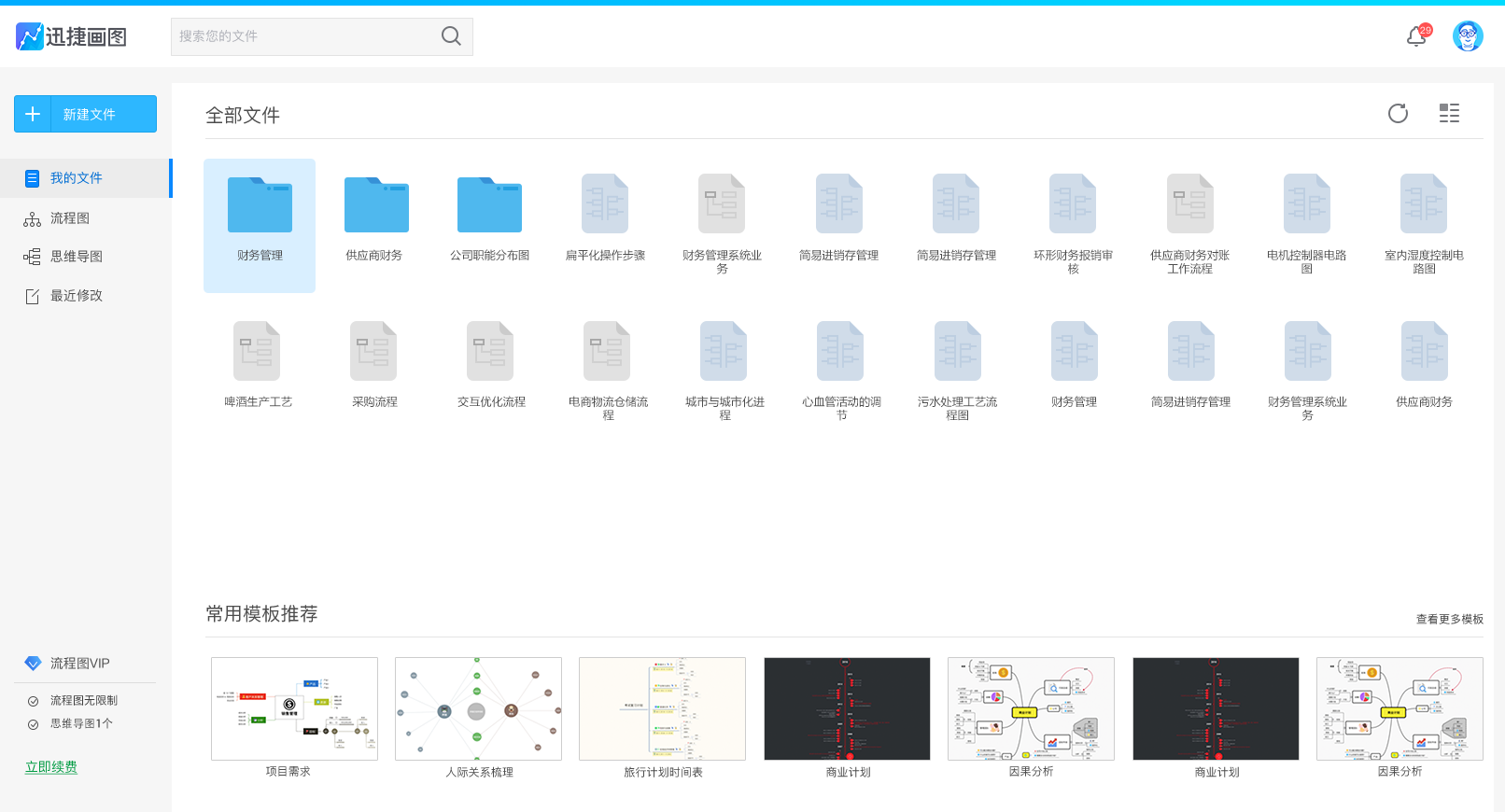
Task: Choose the 人际关系梳理 template thumbnail
Action: pyautogui.click(x=478, y=708)
